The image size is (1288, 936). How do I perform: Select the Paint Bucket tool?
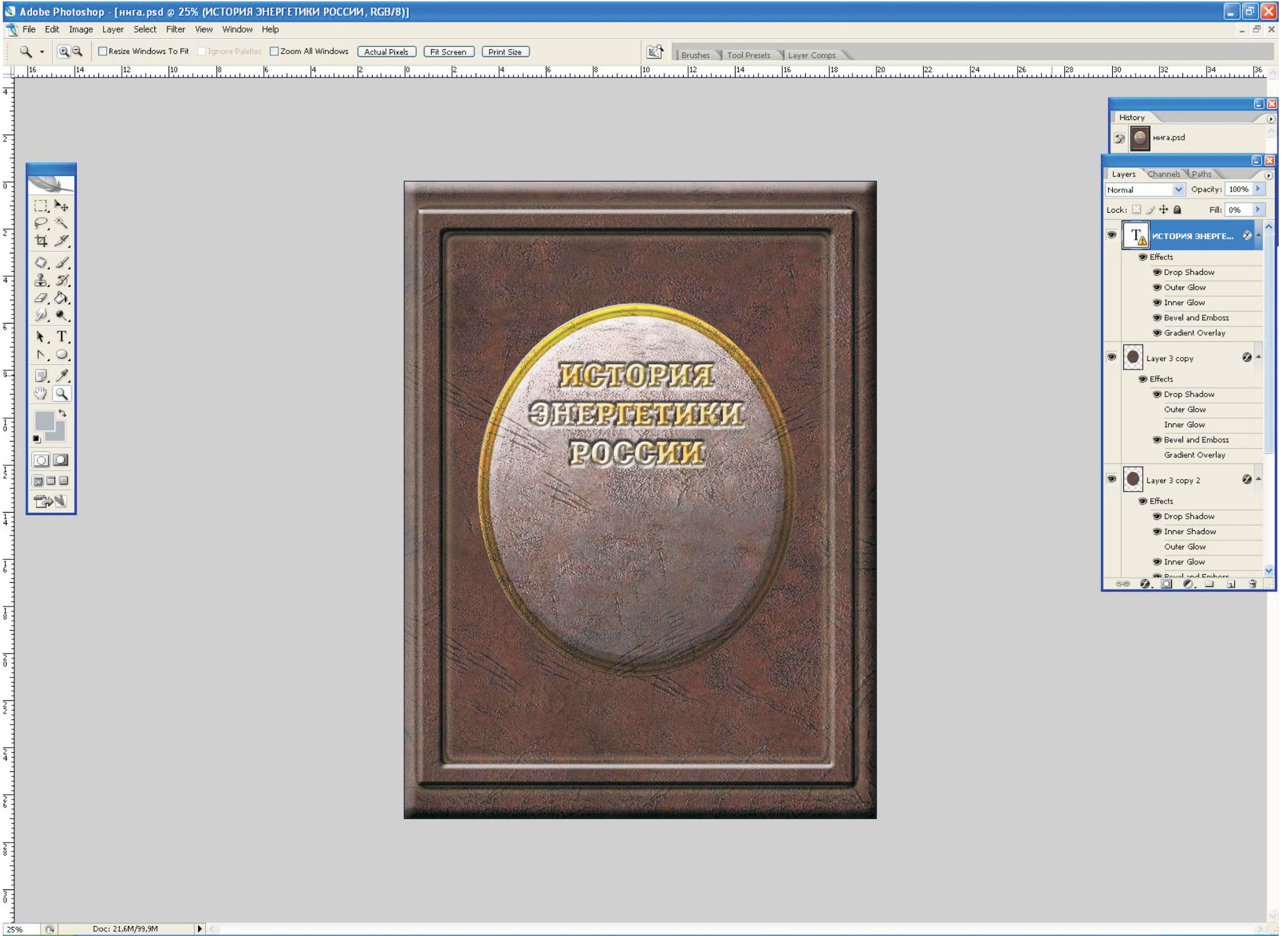point(62,299)
